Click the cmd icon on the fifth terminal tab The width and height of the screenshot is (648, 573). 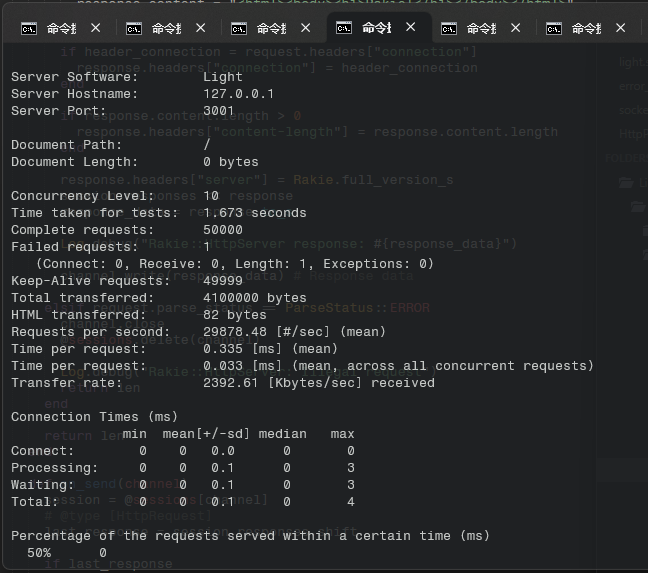(x=449, y=29)
